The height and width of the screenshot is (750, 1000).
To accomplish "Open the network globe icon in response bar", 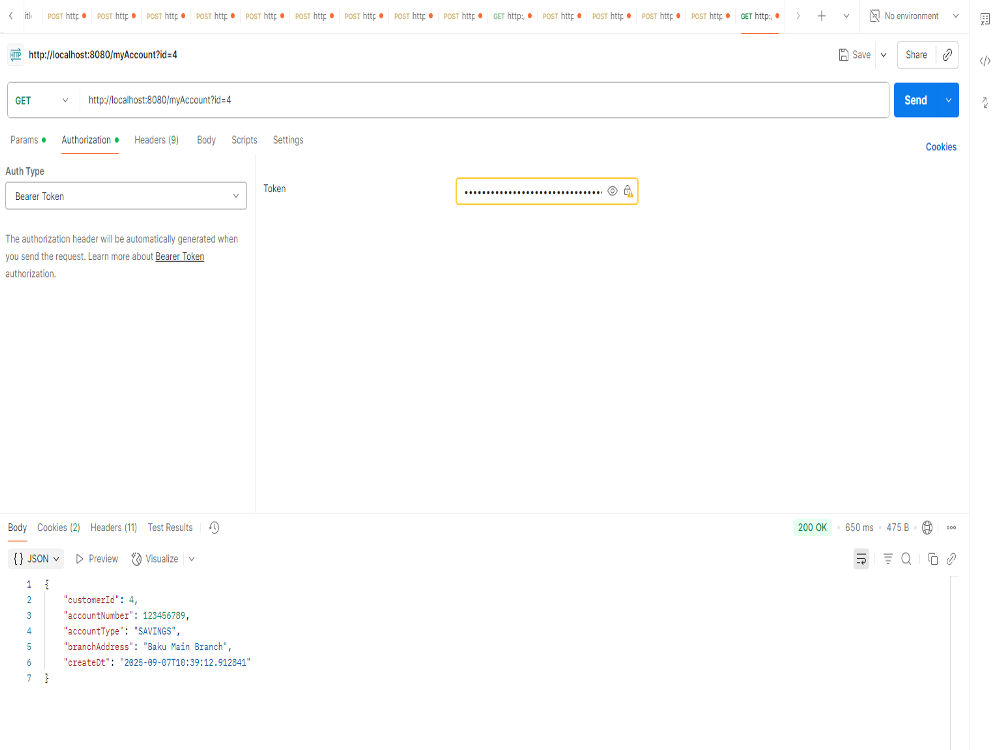I will click(x=927, y=527).
